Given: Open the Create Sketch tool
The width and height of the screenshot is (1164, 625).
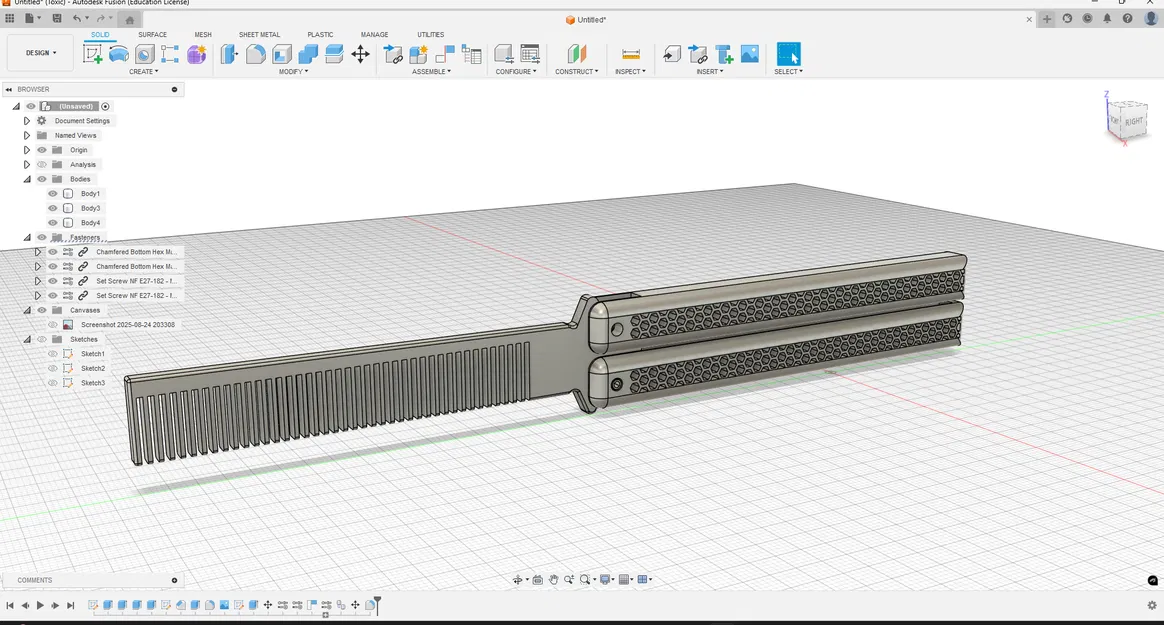Looking at the screenshot, I should pyautogui.click(x=92, y=54).
